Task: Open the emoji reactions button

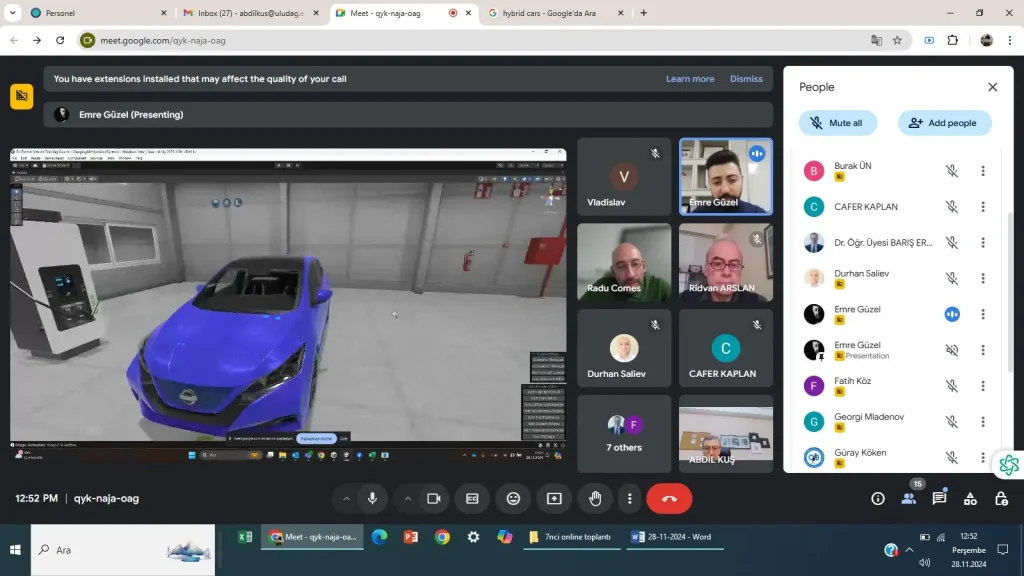Action: [513, 498]
